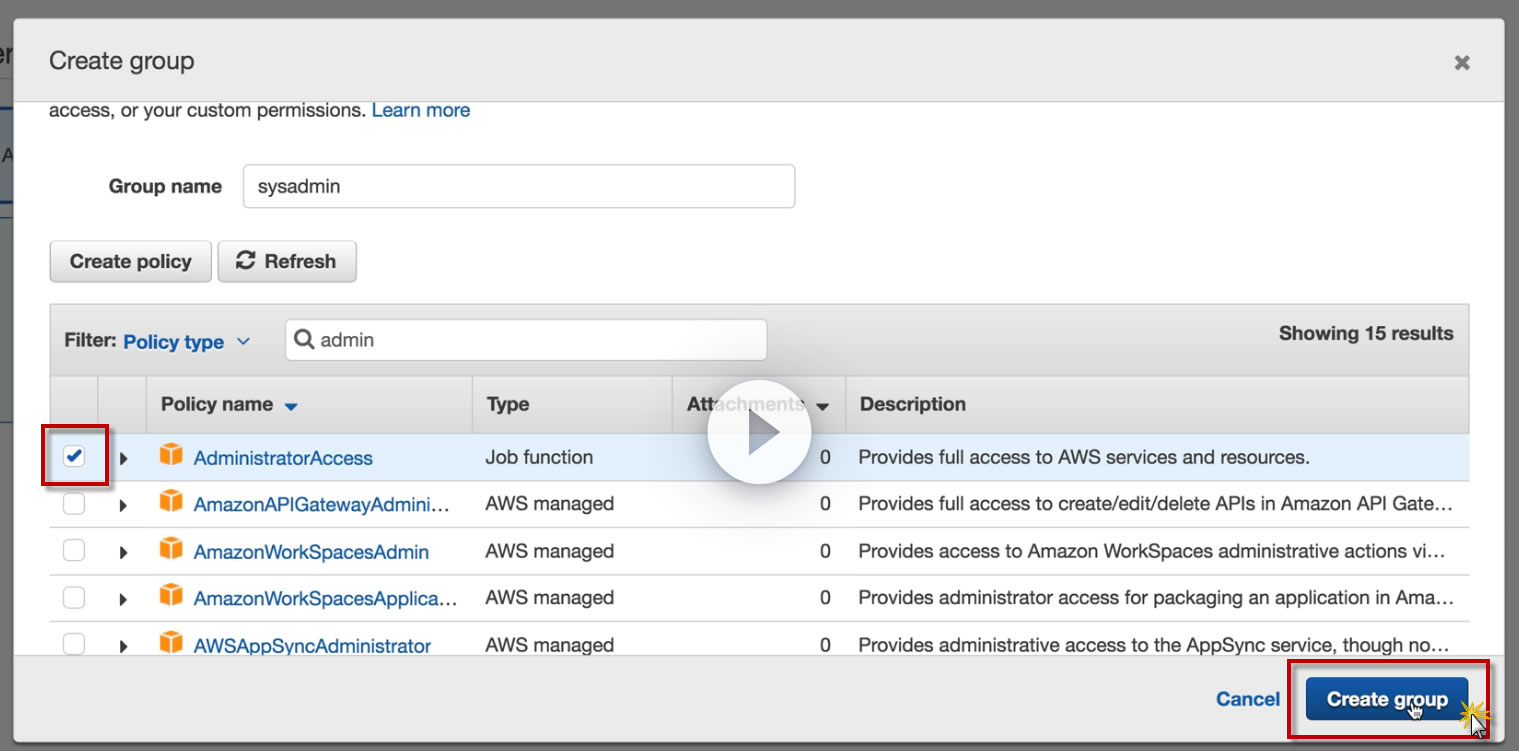Uncheck the AdministratorAccess policy checkbox
Image resolution: width=1519 pixels, height=751 pixels.
tap(74, 457)
